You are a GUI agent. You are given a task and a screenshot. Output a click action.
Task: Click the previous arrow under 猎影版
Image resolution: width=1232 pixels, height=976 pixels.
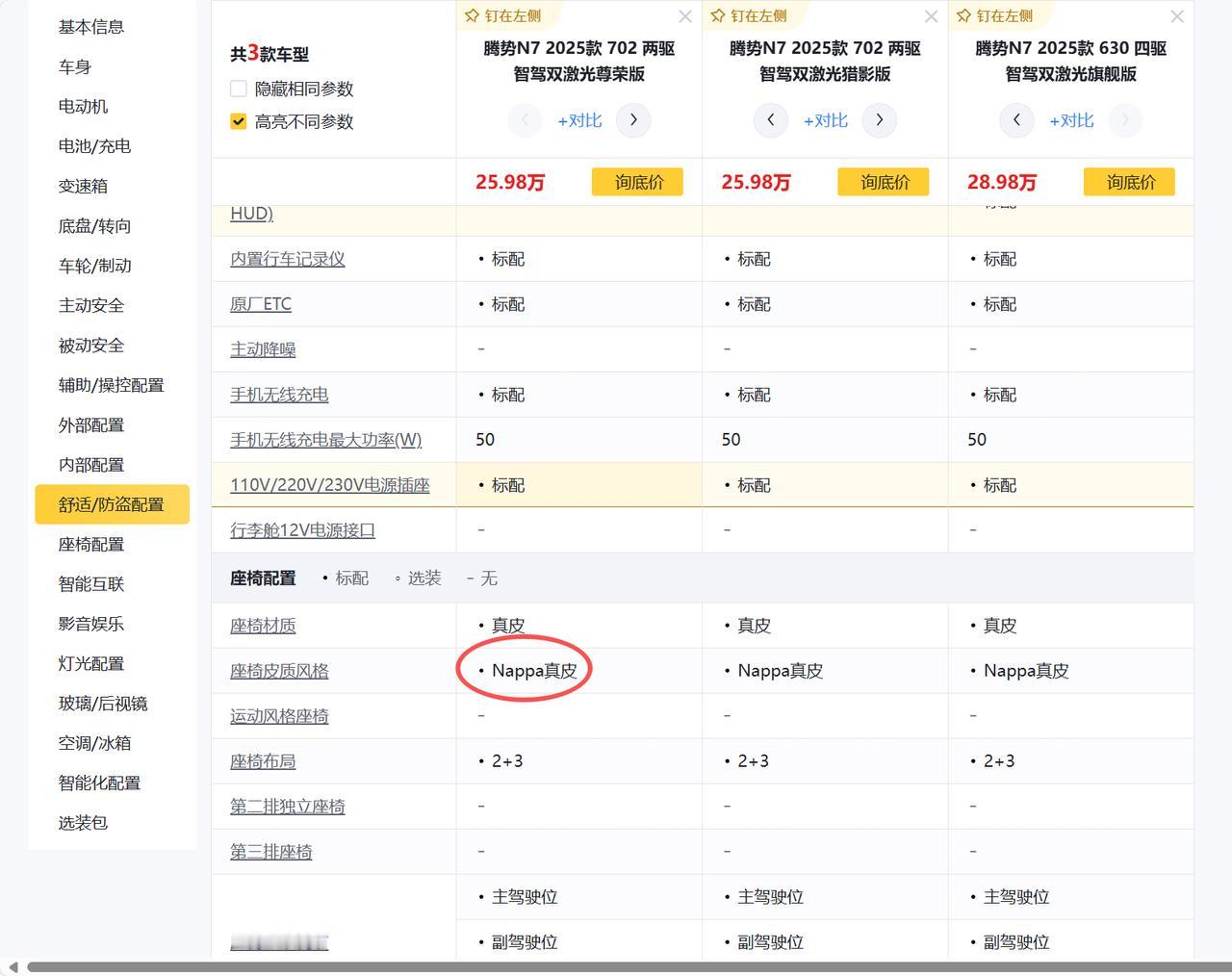pos(771,120)
